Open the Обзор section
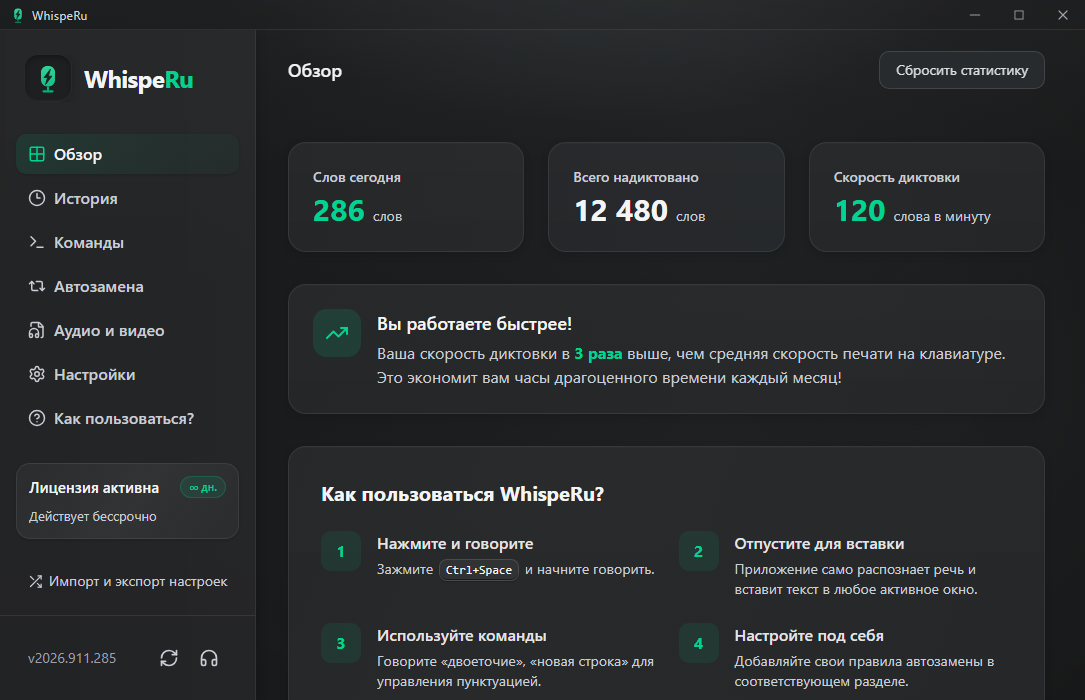The height and width of the screenshot is (700, 1085). pos(127,154)
